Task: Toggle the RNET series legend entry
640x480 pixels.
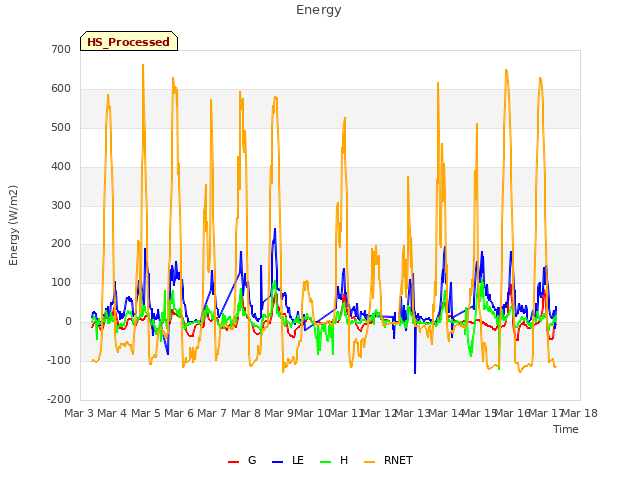Action: click(x=388, y=460)
